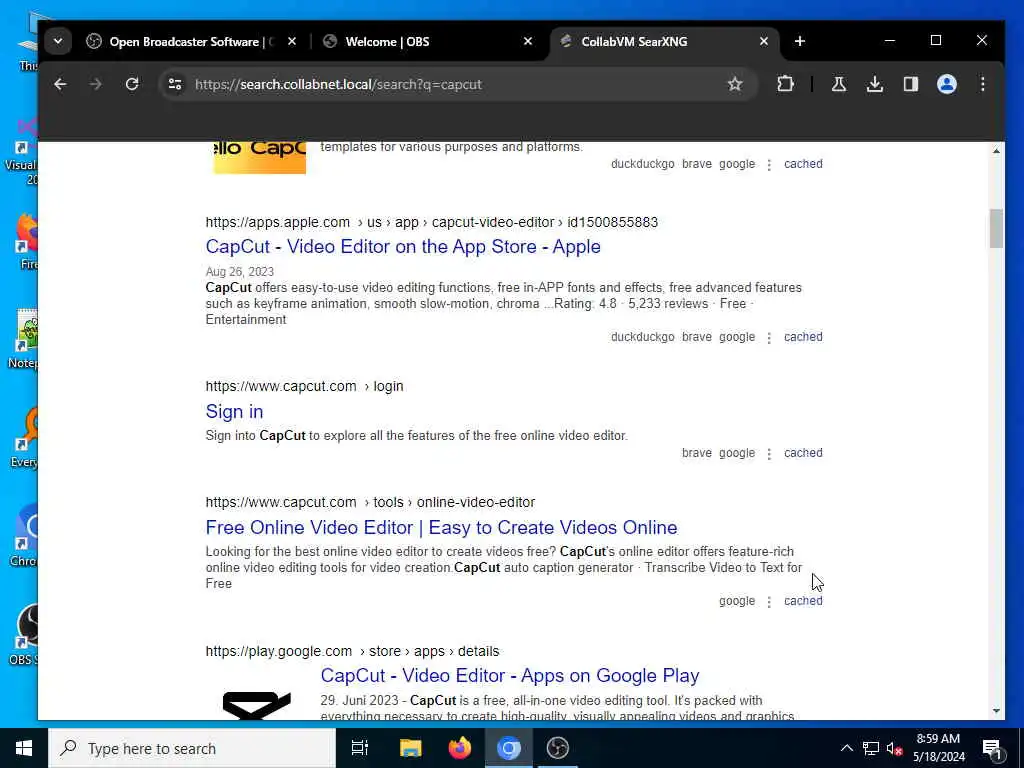The height and width of the screenshot is (768, 1024).
Task: Open cached link for top CapCut result
Action: coord(803,164)
